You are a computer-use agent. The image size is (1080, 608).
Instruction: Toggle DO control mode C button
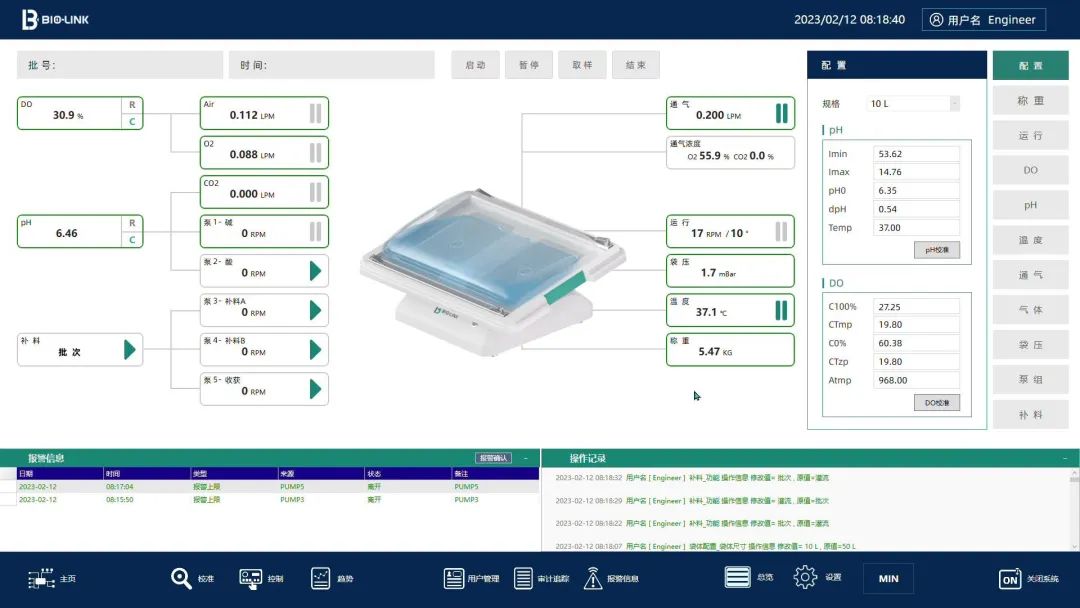coord(132,122)
